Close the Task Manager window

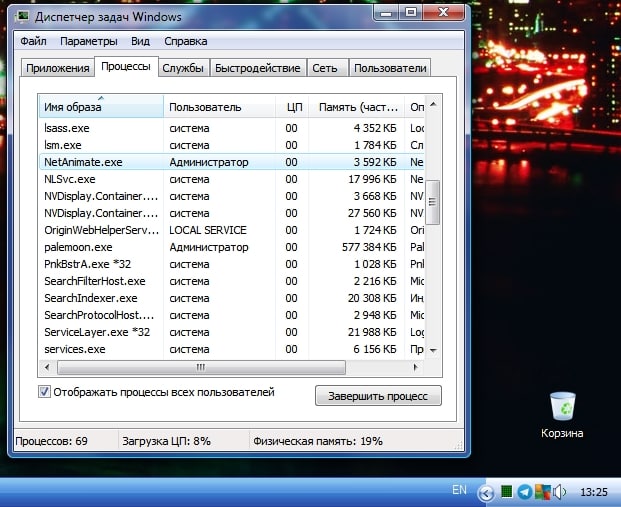[x=444, y=13]
